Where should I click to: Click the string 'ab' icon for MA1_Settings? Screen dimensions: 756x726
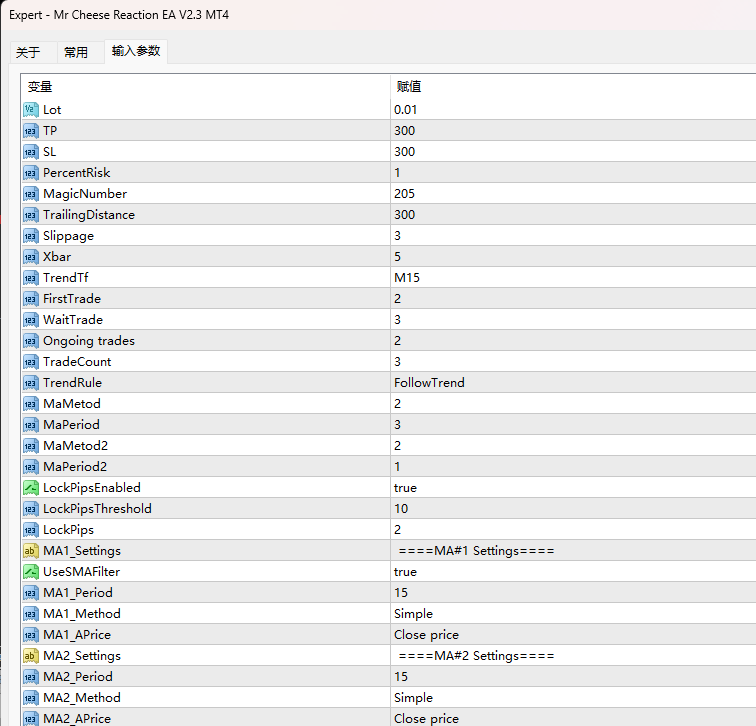[30, 551]
